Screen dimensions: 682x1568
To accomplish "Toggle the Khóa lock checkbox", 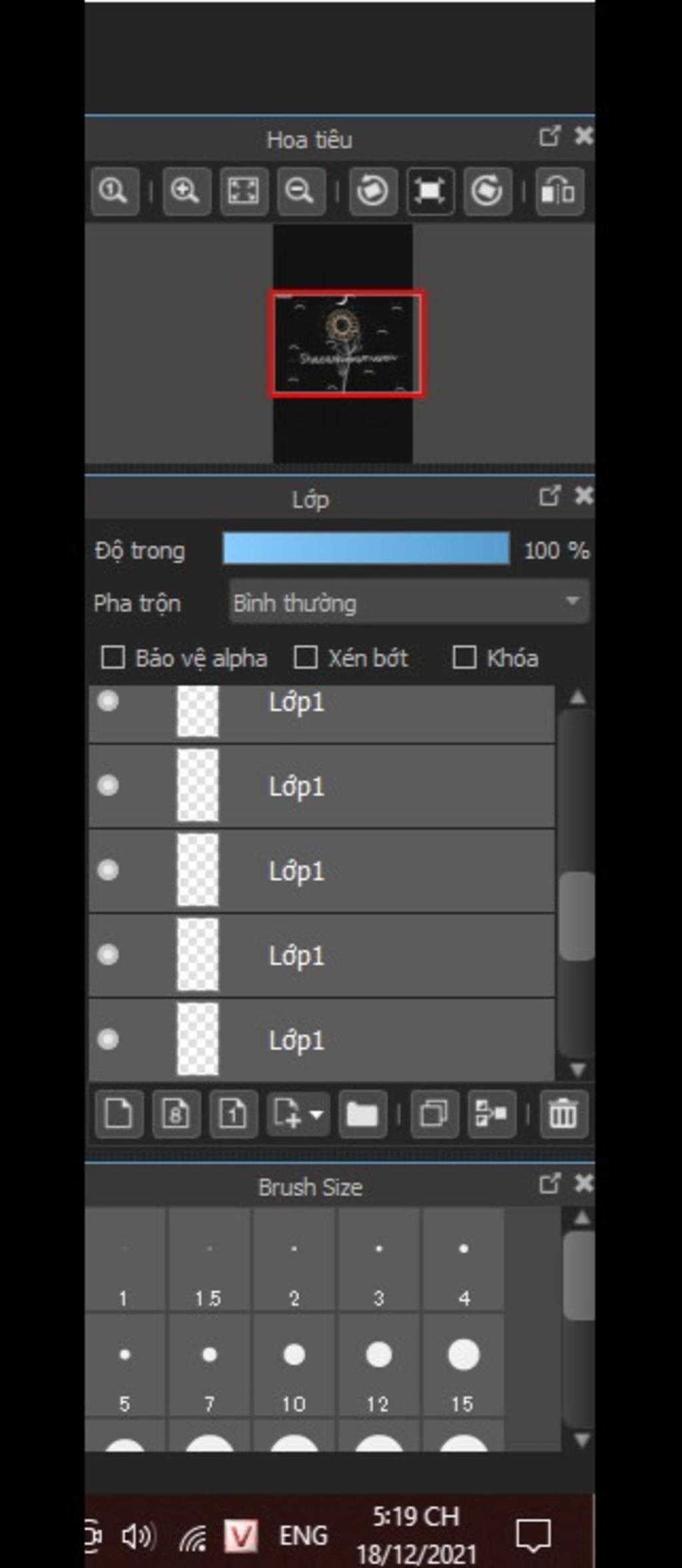I will pyautogui.click(x=464, y=658).
